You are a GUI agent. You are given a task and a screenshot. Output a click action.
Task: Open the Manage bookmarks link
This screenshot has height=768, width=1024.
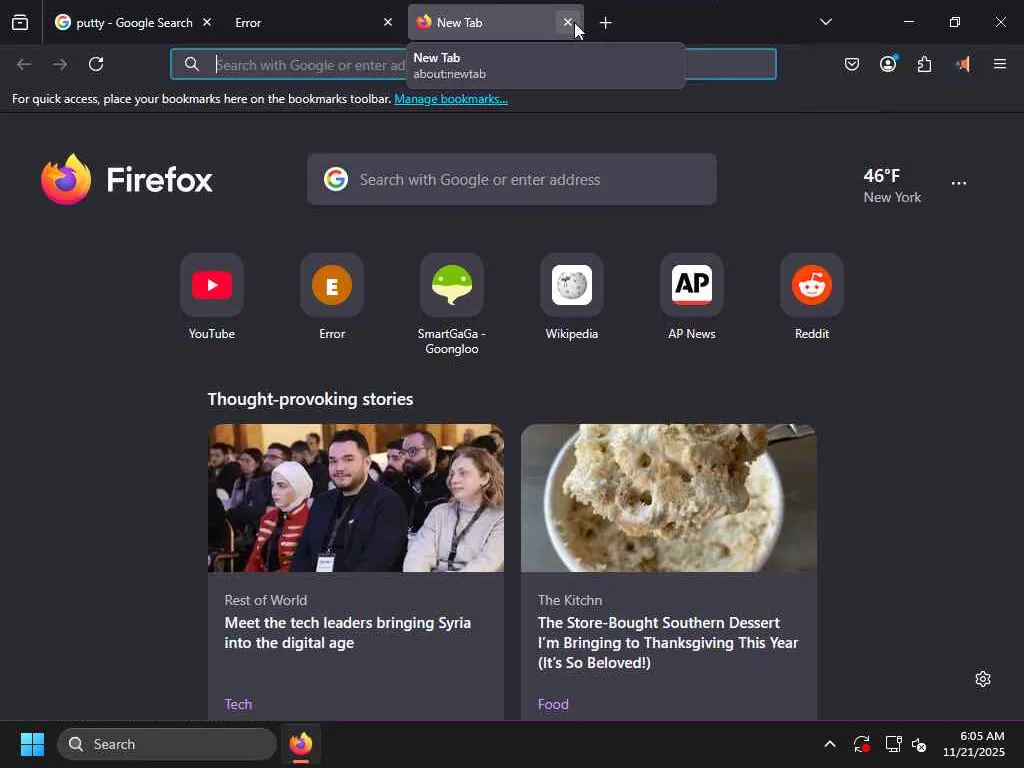[451, 99]
